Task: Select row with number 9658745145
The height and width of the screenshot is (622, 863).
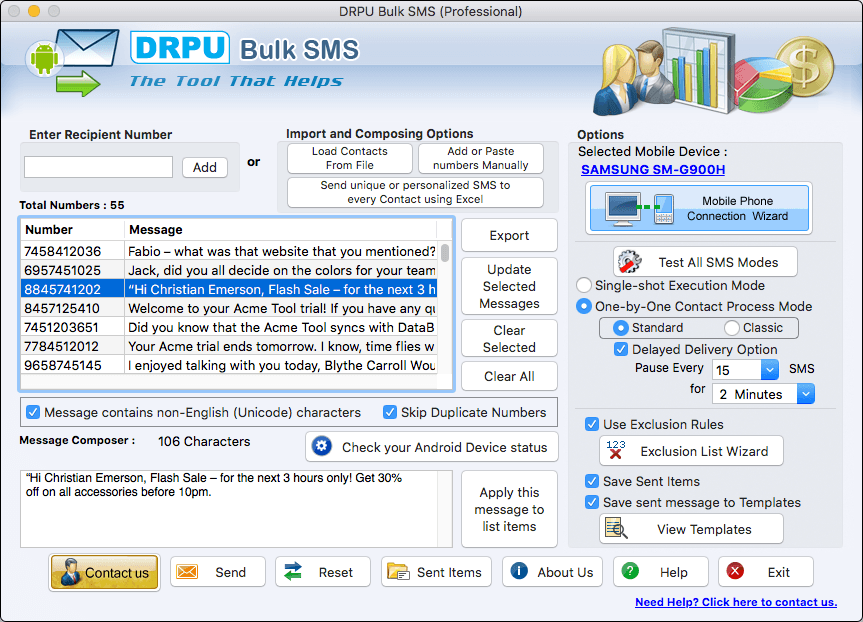Action: tap(230, 365)
